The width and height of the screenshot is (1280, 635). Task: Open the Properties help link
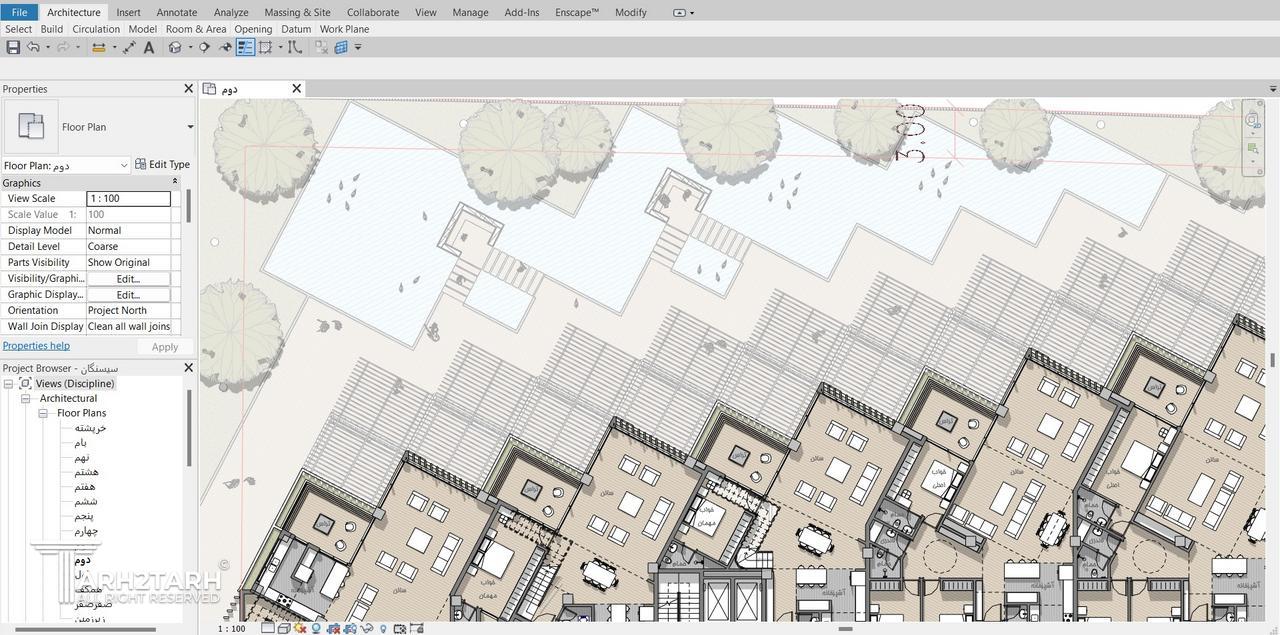[36, 346]
